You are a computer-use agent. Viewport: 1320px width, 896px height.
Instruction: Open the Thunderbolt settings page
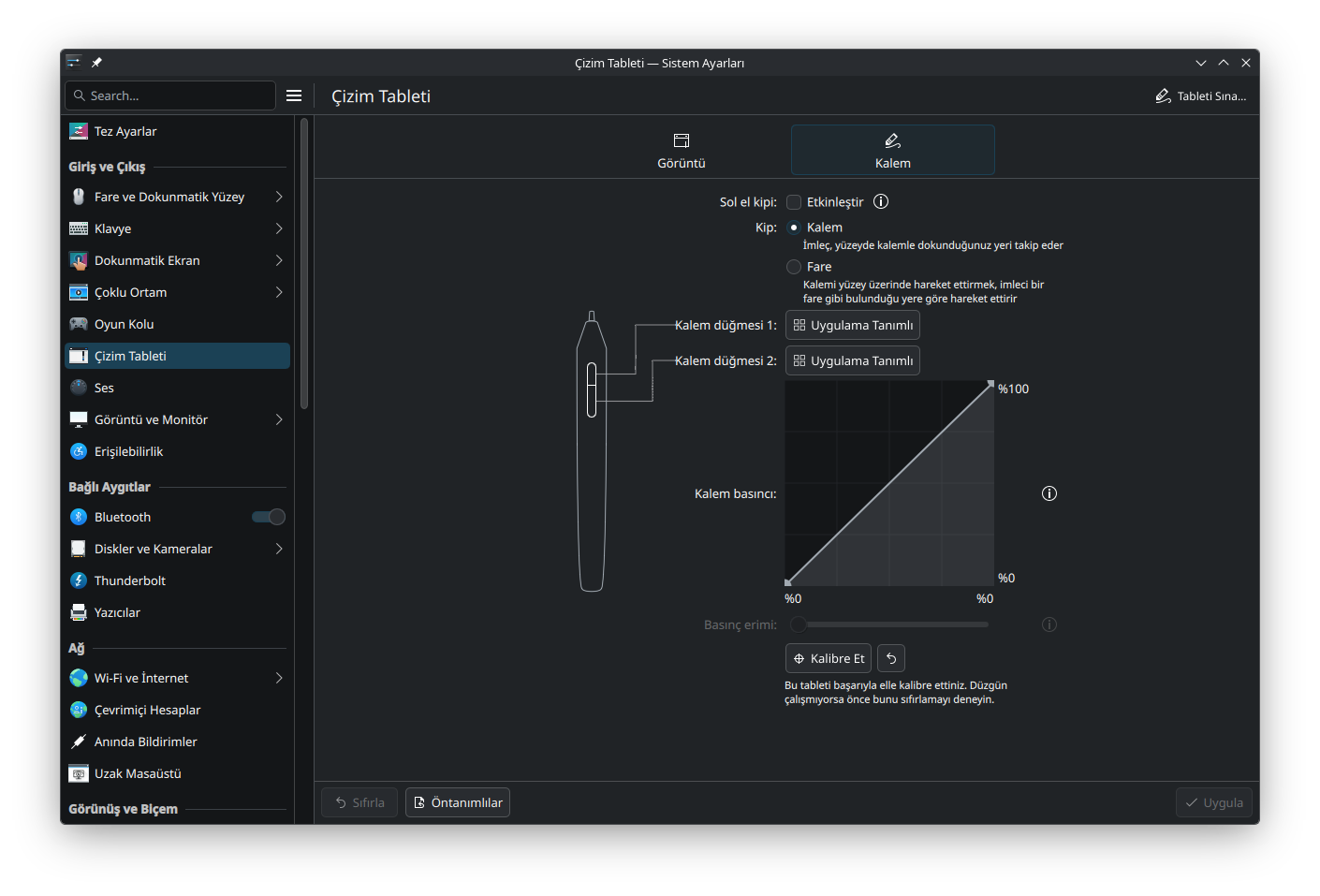click(x=178, y=580)
